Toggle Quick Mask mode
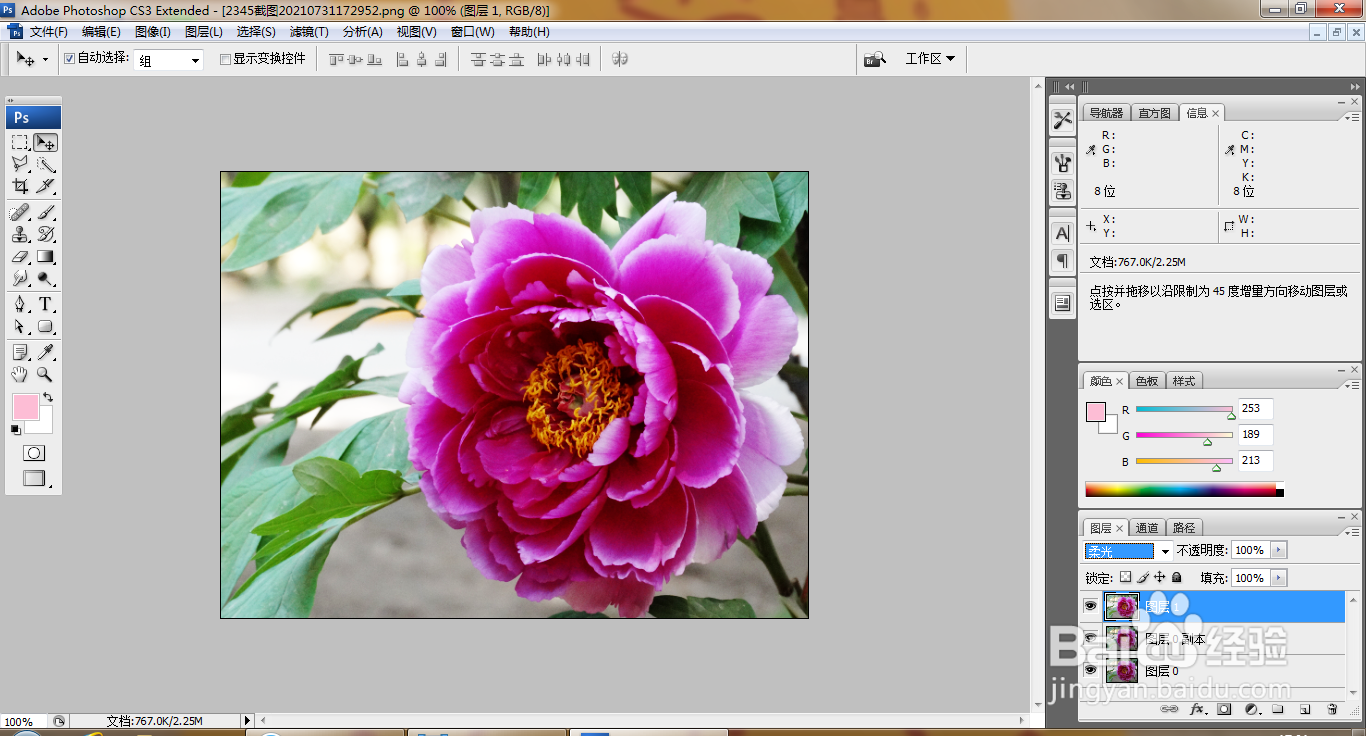 tap(34, 453)
